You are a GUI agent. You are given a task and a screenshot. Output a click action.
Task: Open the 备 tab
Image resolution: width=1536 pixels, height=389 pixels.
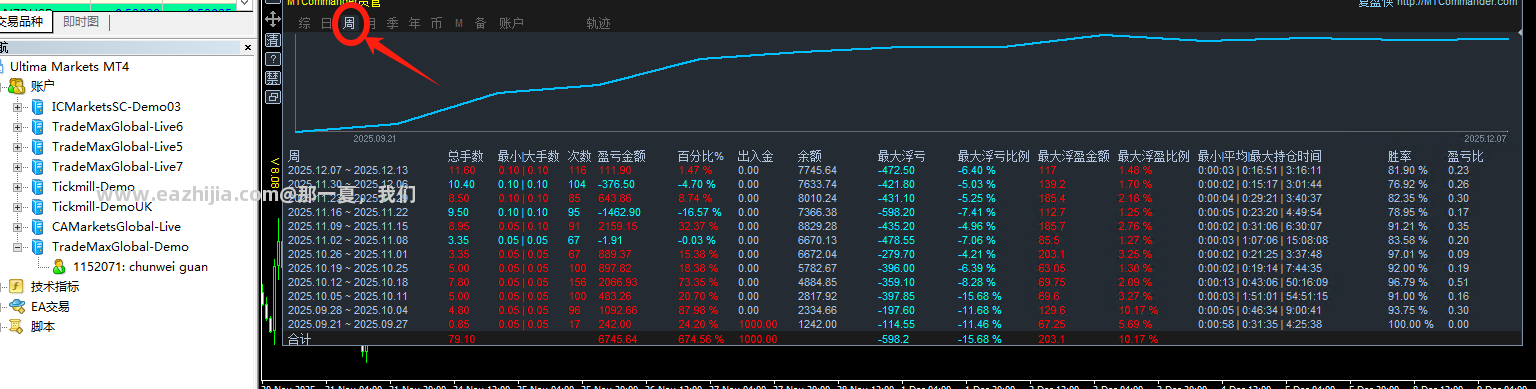(481, 22)
